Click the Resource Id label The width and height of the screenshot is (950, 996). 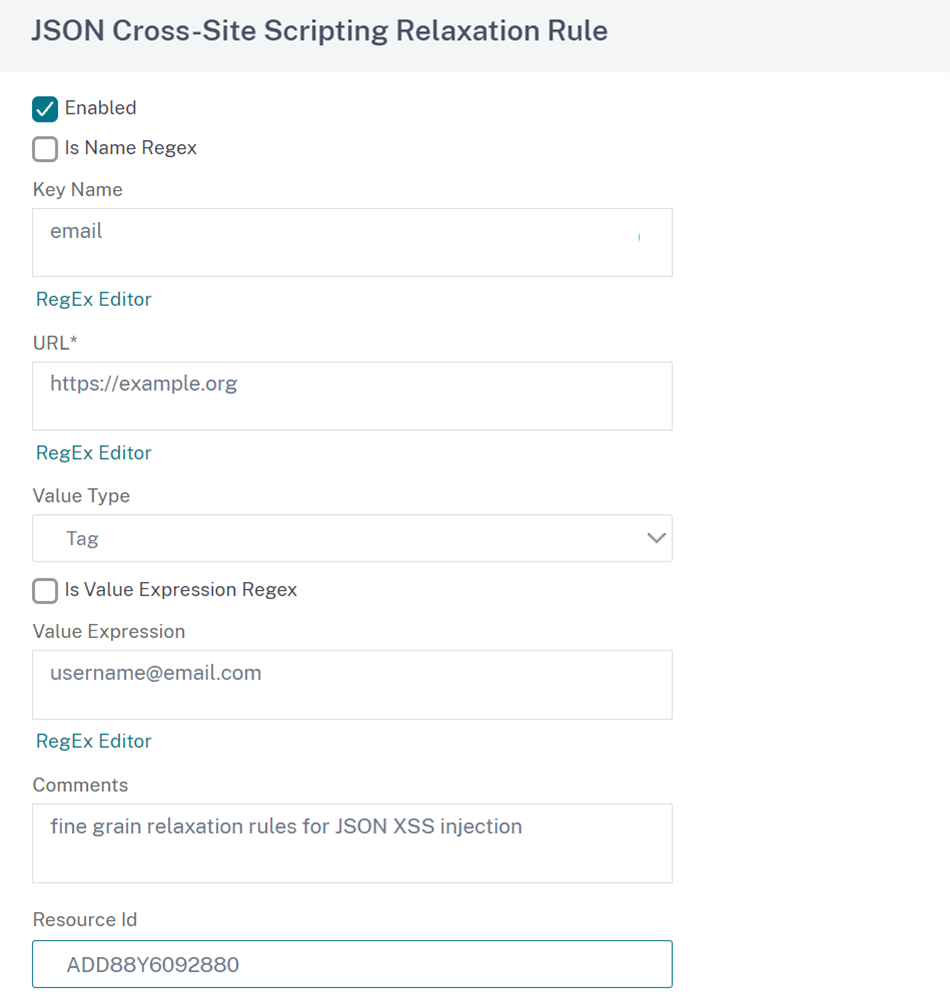click(x=85, y=920)
